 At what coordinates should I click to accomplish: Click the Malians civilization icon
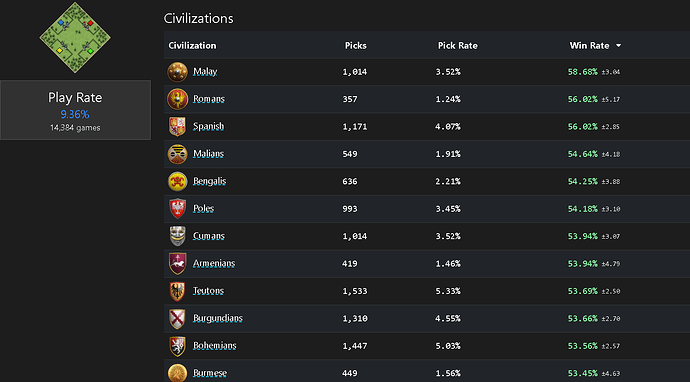tap(177, 154)
